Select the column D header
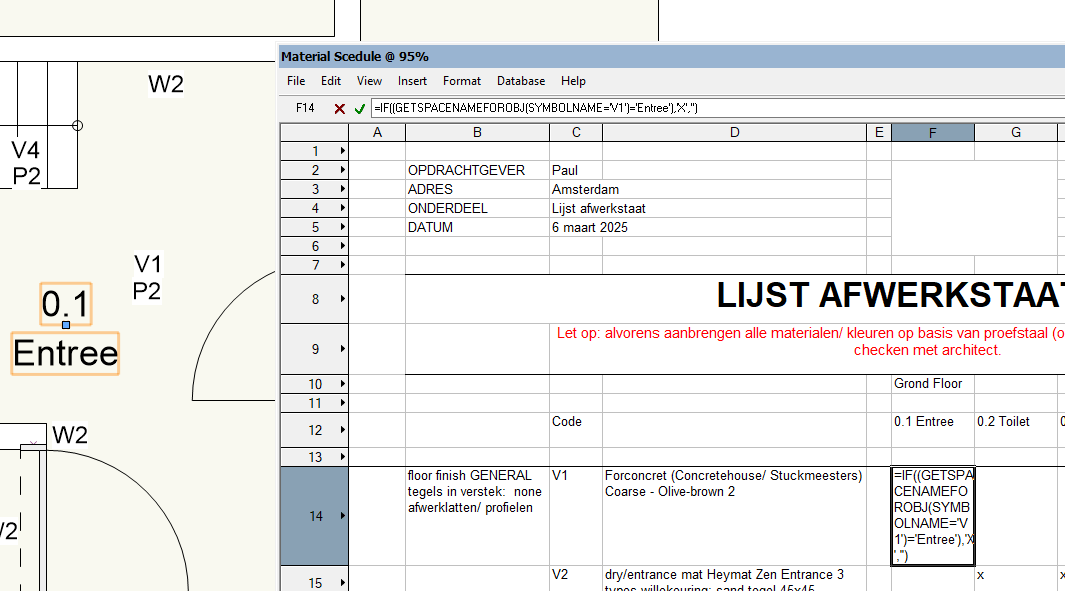Screen dimensions: 1065x591 click(734, 133)
